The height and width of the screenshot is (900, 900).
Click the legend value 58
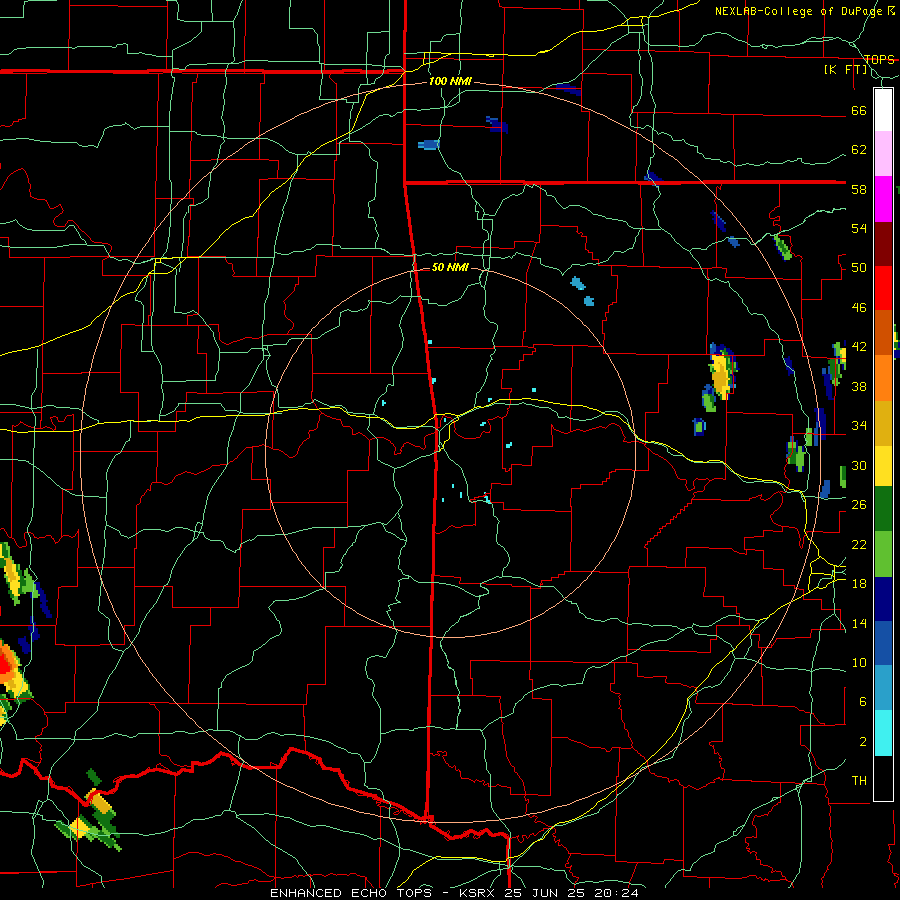pyautogui.click(x=859, y=189)
